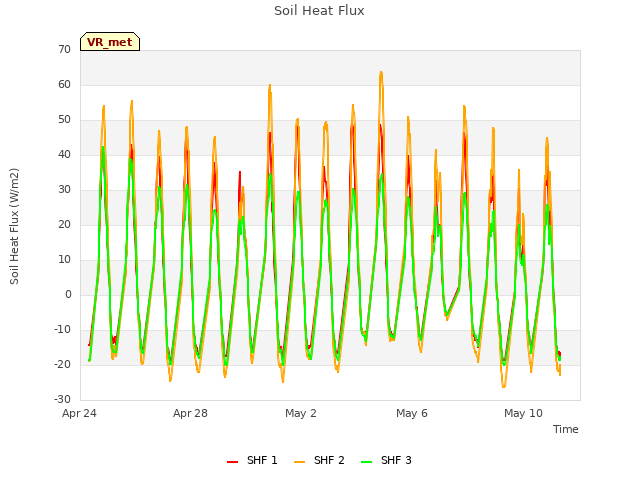Click the orange SHF 2 legend swatch
Viewport: 640px width, 480px height.
click(x=299, y=462)
